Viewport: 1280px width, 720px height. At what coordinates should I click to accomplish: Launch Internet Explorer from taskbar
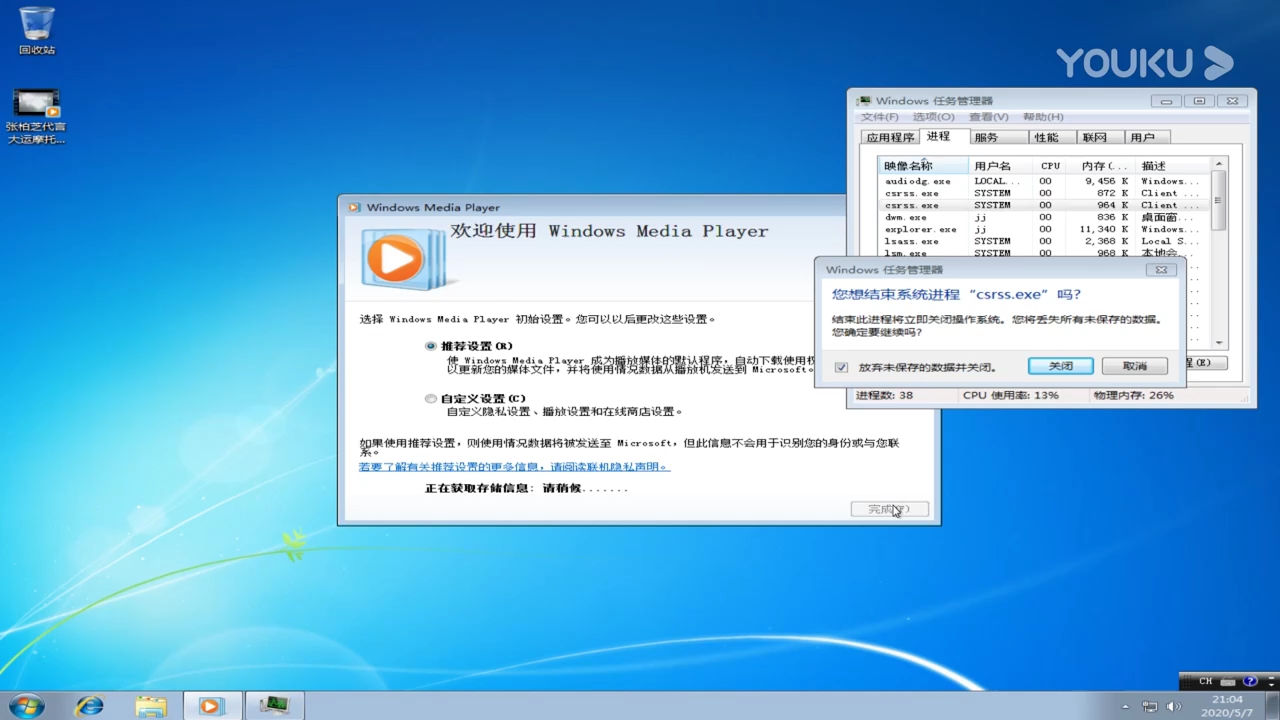click(90, 705)
